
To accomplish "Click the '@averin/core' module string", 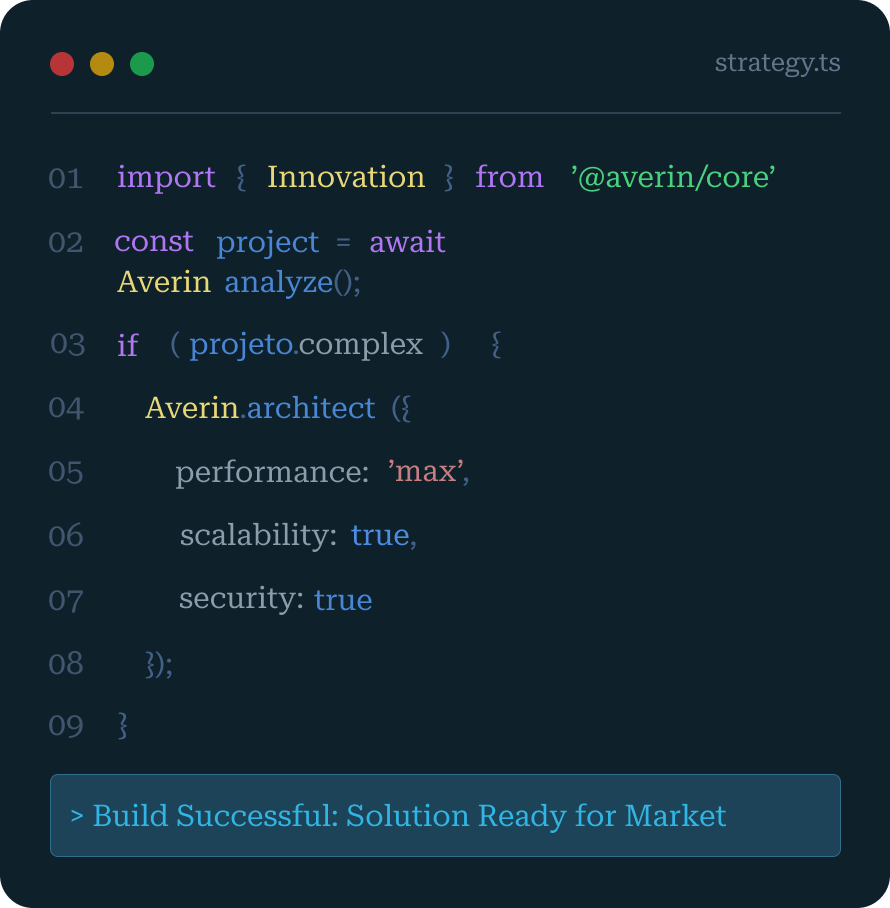I will (x=673, y=177).
